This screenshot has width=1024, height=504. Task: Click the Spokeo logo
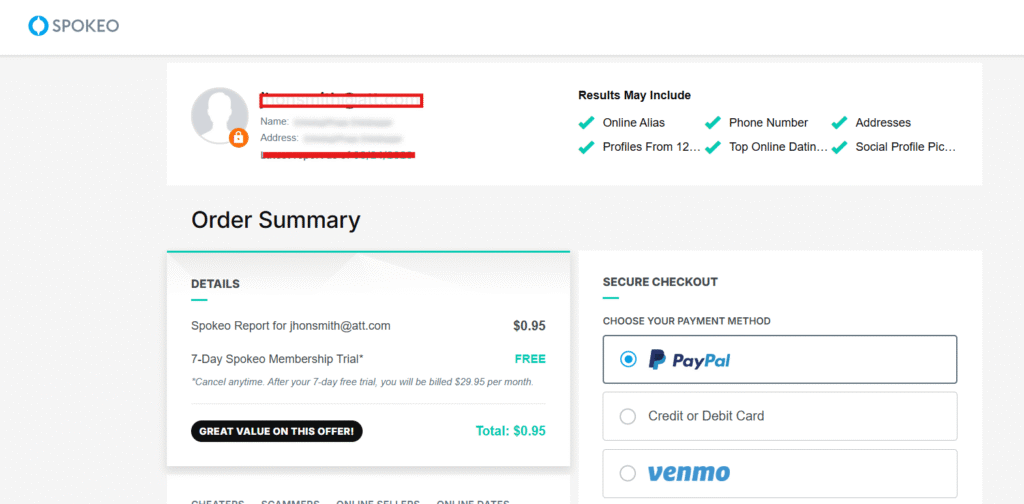[x=73, y=26]
